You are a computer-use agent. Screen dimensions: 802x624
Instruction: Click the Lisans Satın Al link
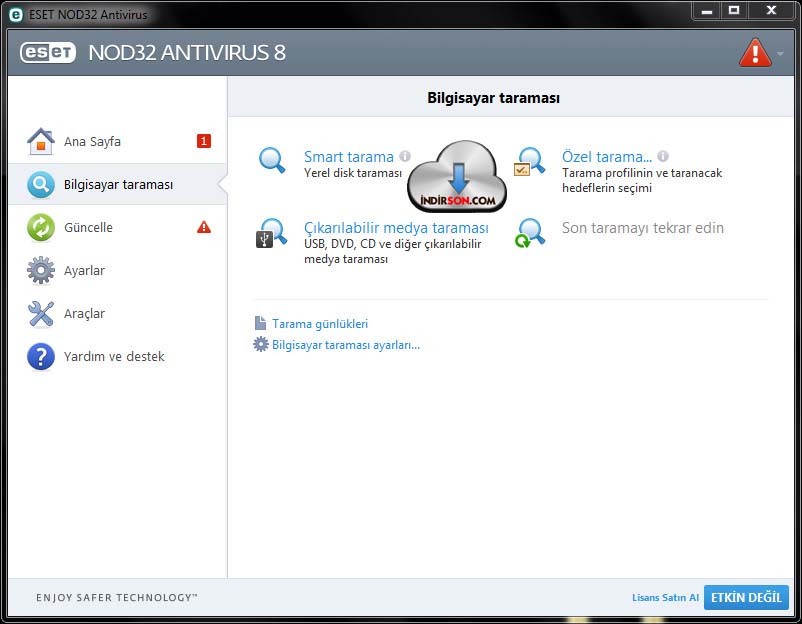click(665, 597)
